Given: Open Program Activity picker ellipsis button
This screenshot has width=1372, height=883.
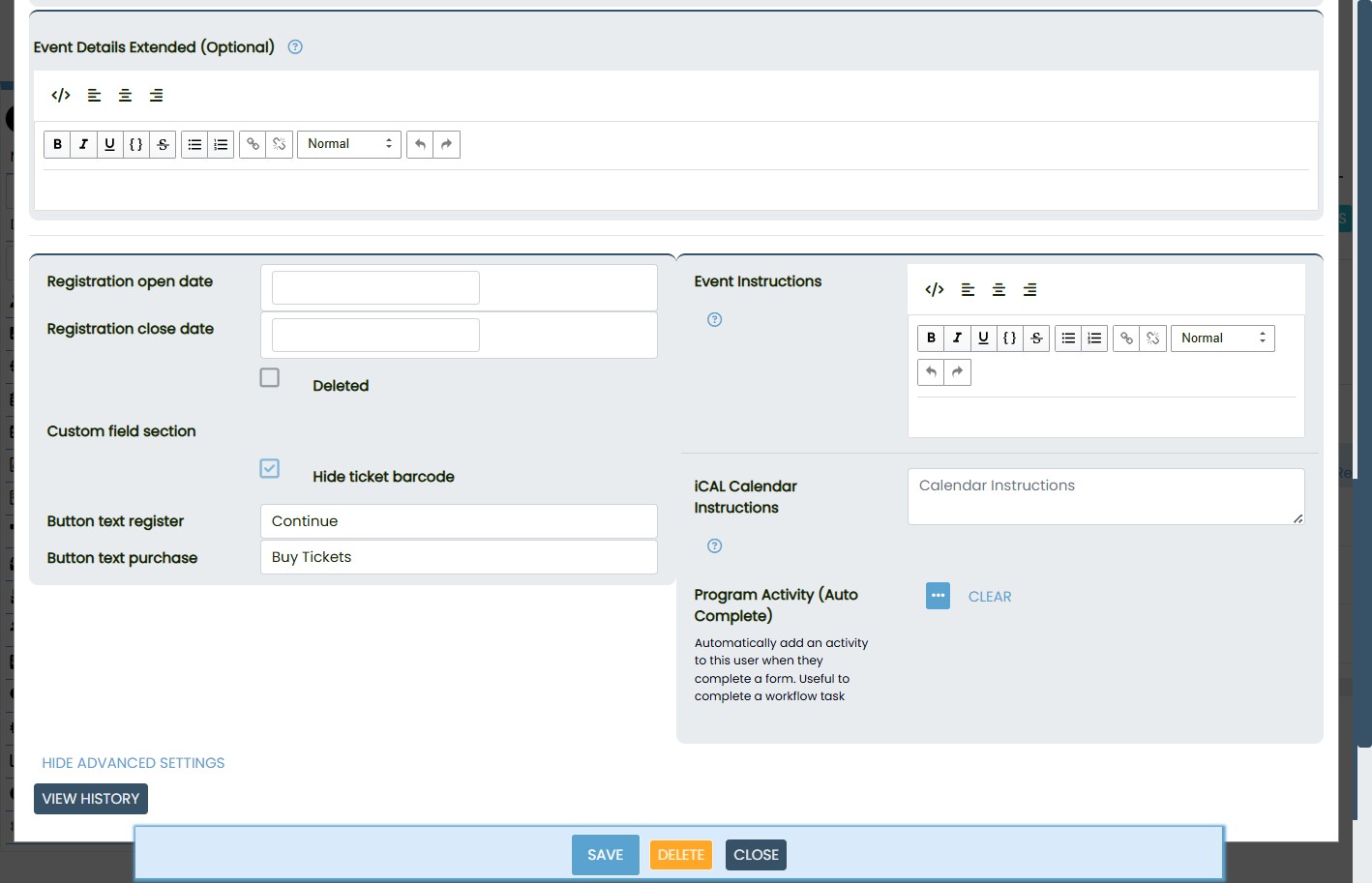Looking at the screenshot, I should (938, 596).
